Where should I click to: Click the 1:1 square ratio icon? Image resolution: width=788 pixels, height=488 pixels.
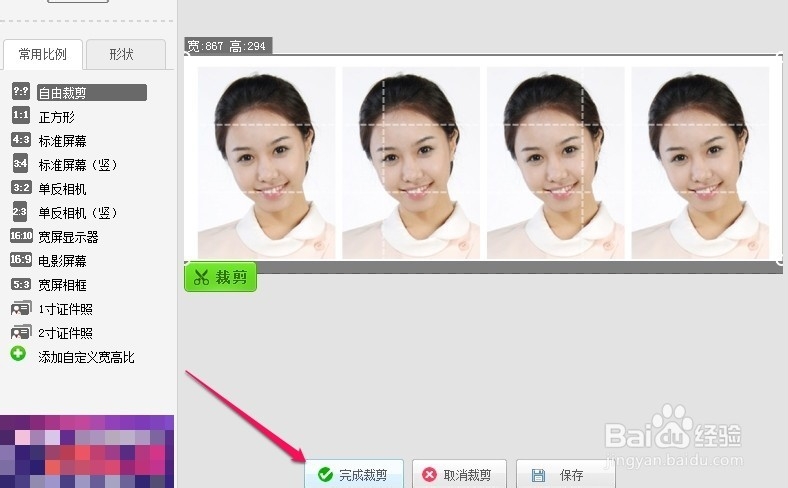coord(21,115)
